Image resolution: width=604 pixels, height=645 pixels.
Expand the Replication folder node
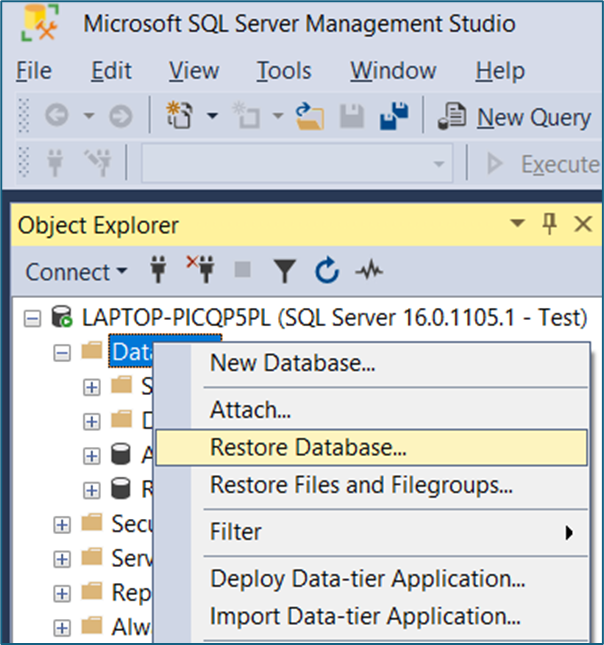tap(62, 594)
